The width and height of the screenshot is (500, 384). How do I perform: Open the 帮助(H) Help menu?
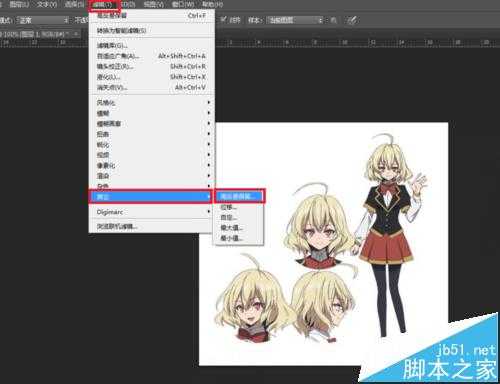[213, 5]
